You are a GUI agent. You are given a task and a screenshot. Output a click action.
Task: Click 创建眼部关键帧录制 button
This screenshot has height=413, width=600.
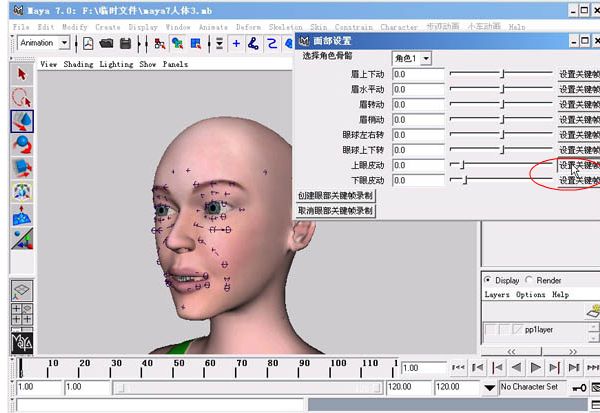point(336,196)
